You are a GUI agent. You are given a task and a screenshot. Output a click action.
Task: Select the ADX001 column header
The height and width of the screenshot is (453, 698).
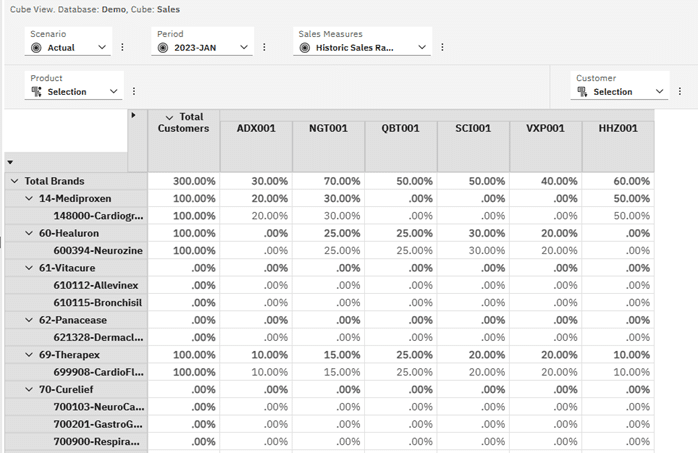point(256,146)
